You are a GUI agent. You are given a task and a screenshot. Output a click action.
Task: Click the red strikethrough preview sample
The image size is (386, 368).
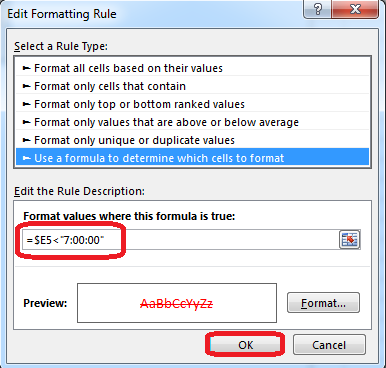click(176, 303)
